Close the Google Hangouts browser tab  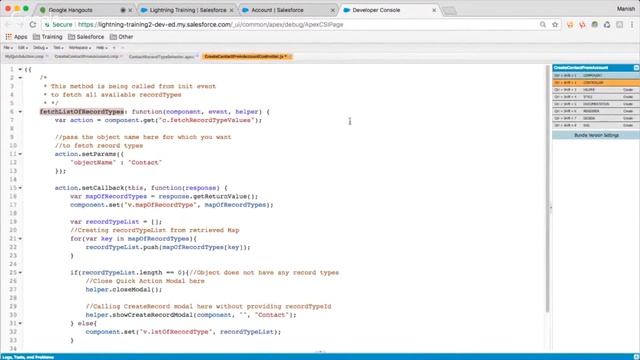click(x=130, y=10)
